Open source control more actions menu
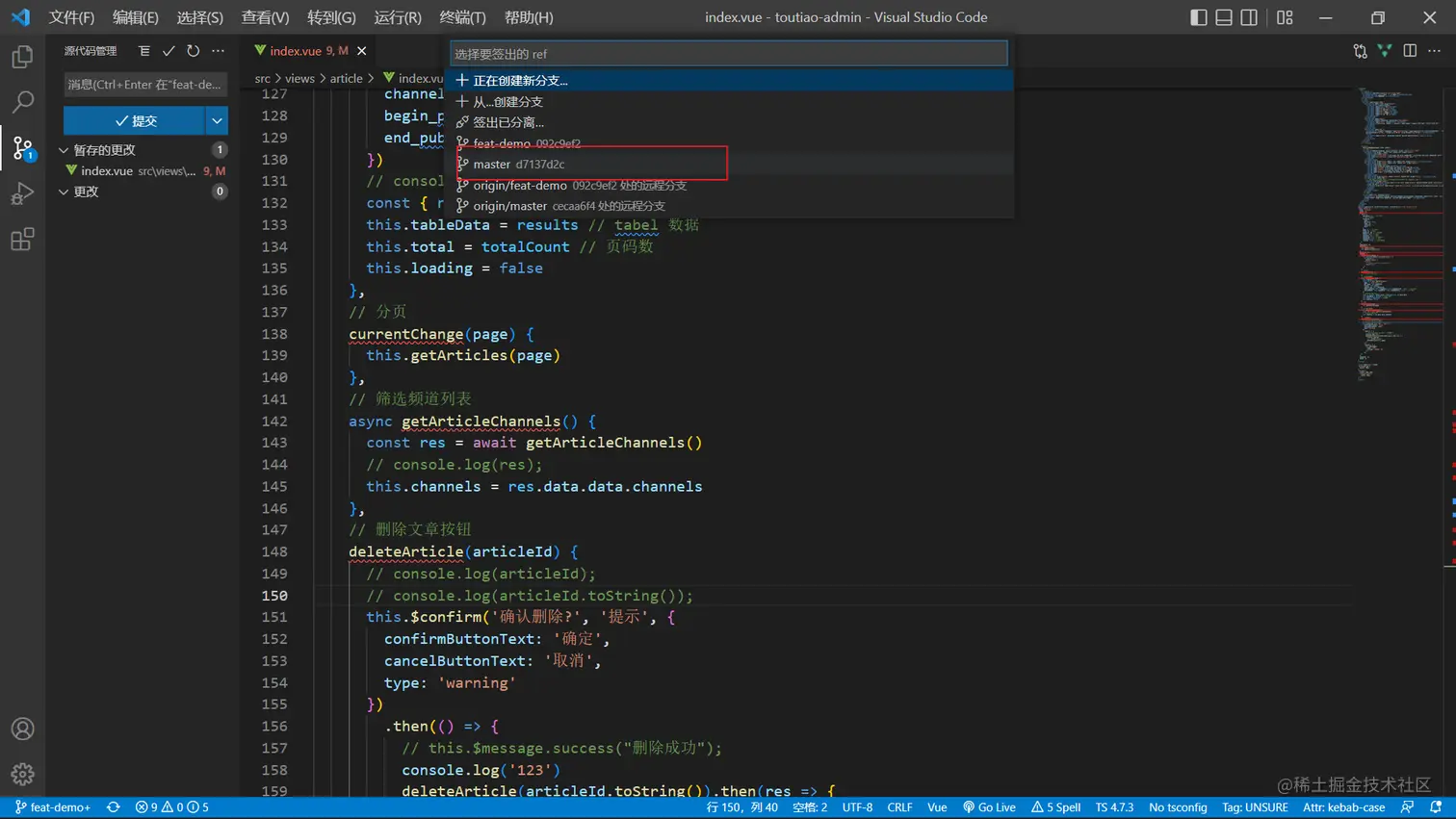1456x819 pixels. click(219, 51)
